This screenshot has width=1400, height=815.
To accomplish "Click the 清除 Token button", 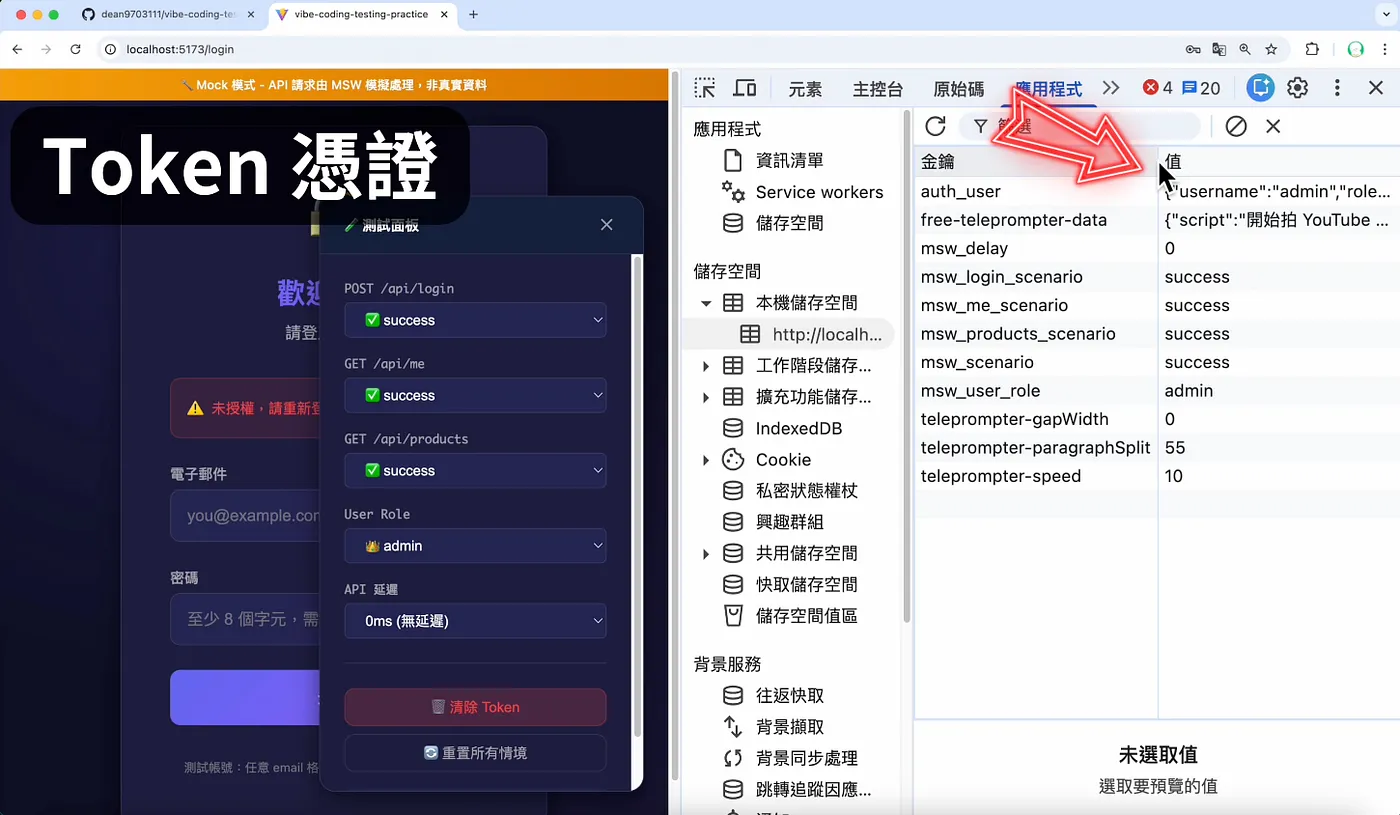I will 475,707.
